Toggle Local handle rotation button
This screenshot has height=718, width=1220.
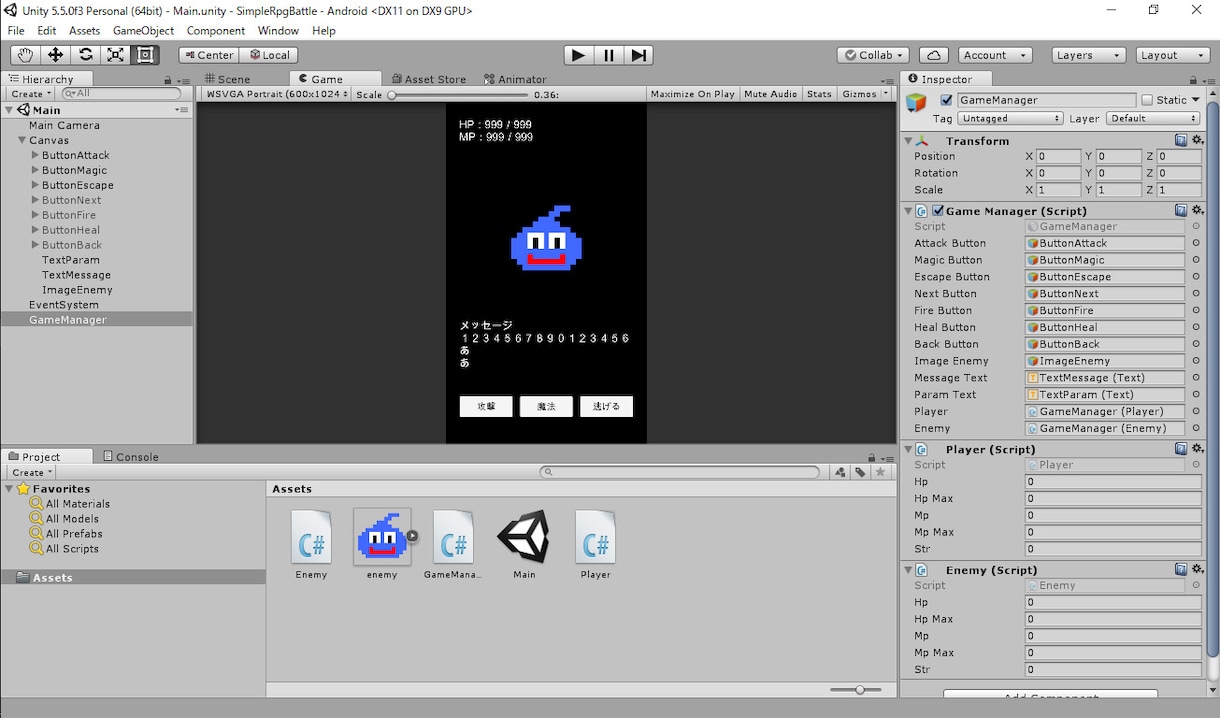[269, 55]
